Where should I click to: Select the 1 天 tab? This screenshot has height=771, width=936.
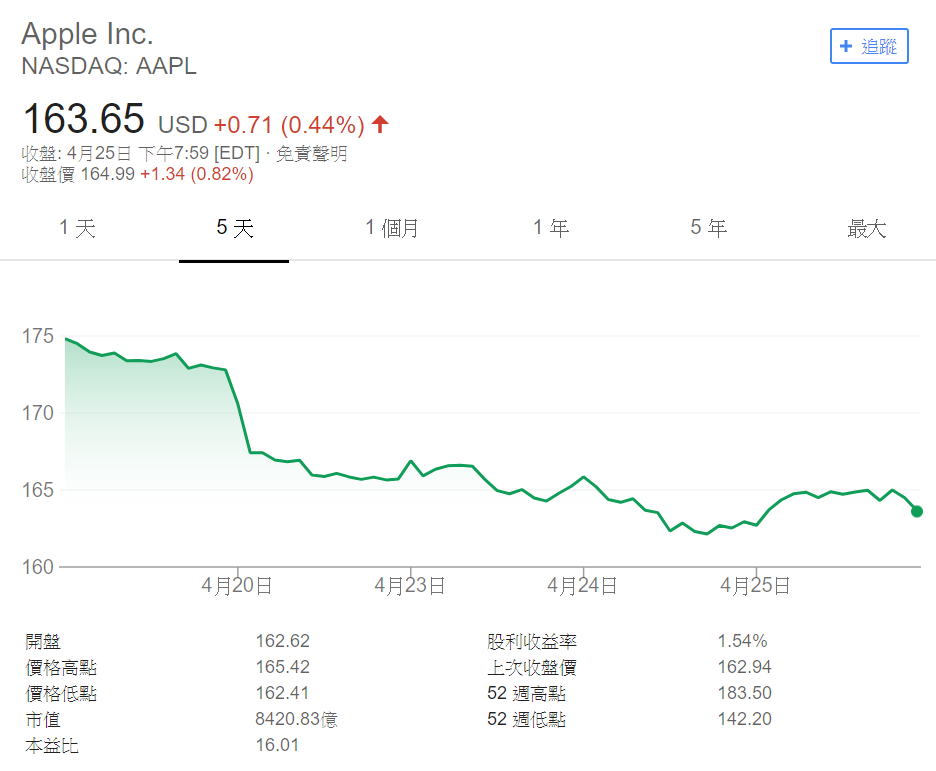(78, 228)
